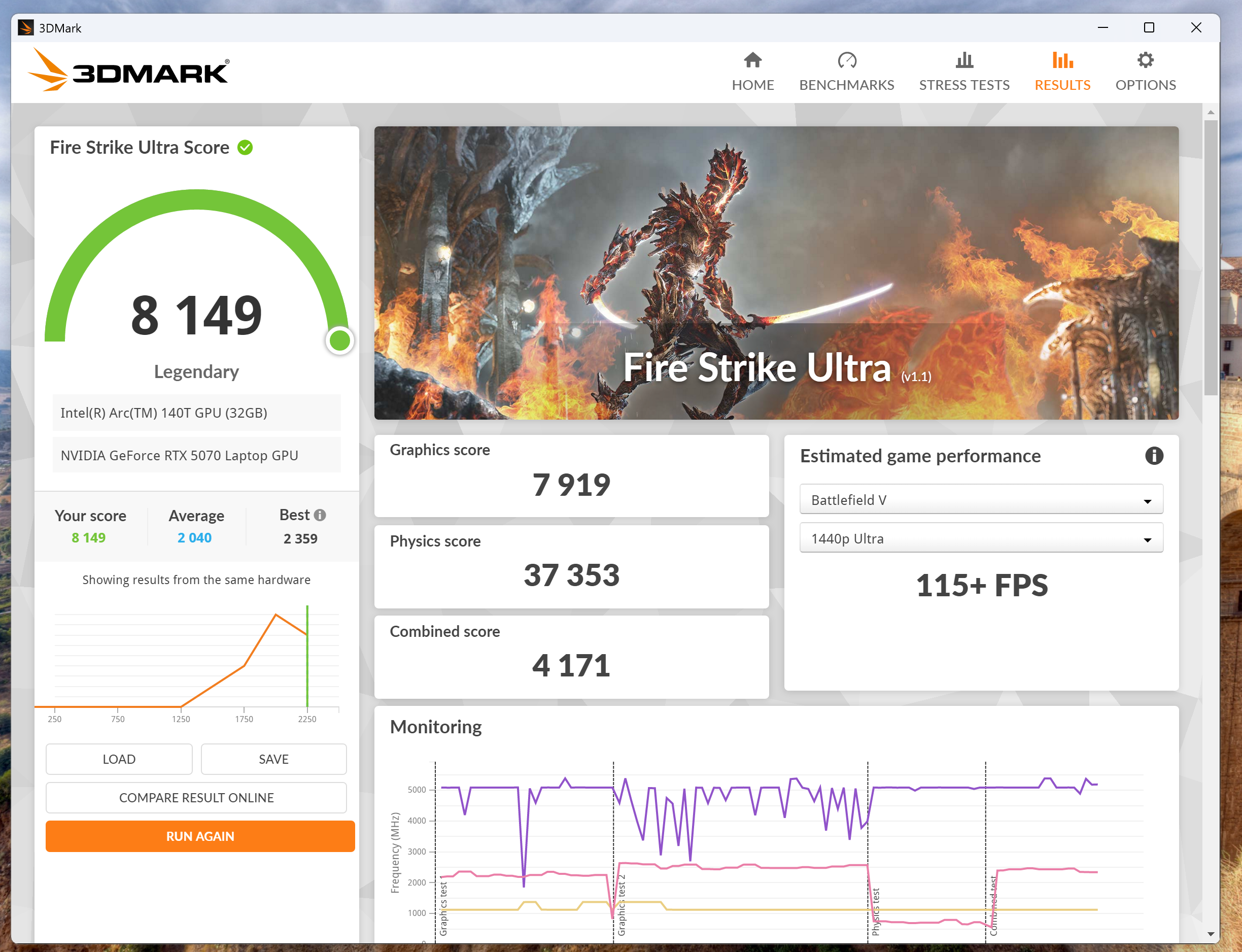The image size is (1242, 952).
Task: Expand the Battlefield V game dropdown
Action: coord(981,500)
